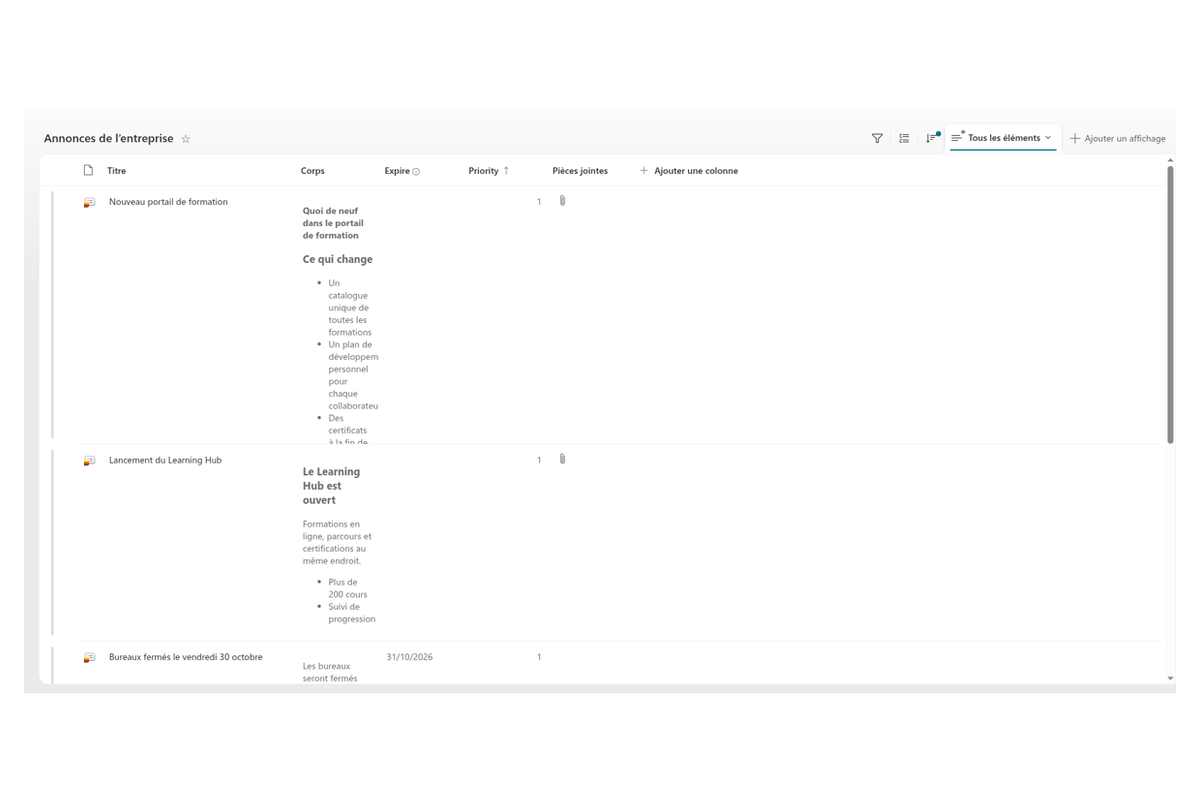This screenshot has width=1200, height=800.
Task: Open the Expire column header menu
Action: [397, 171]
